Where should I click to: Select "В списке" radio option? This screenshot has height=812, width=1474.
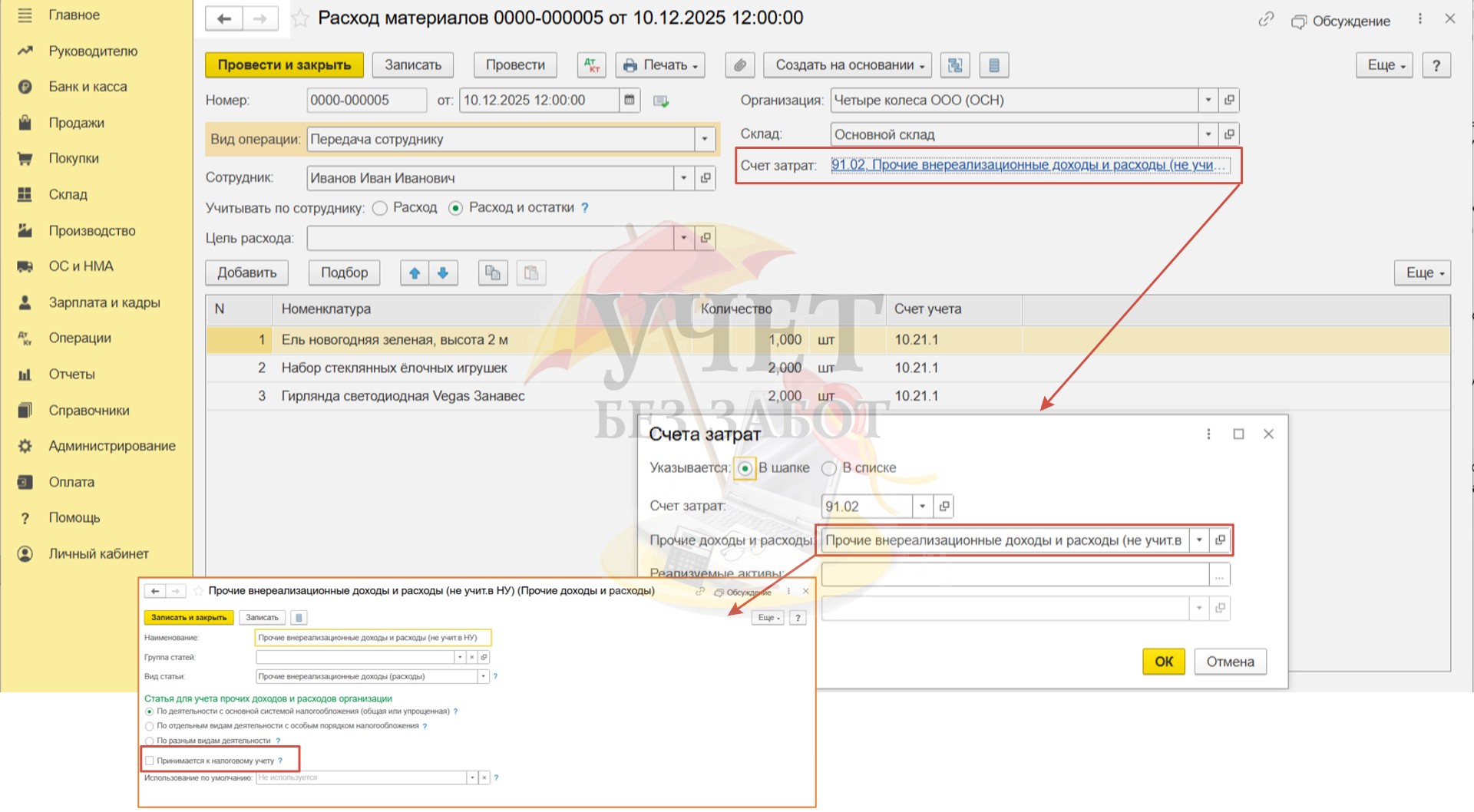(829, 468)
